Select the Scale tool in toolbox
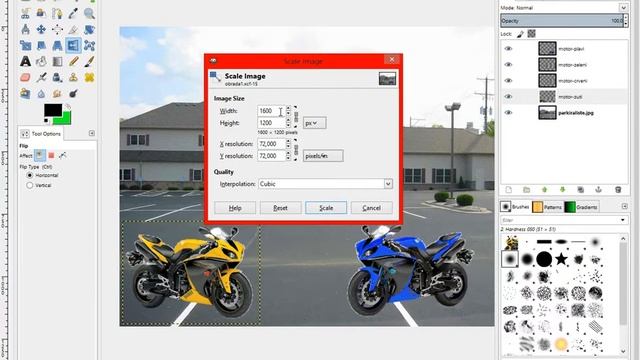The width and height of the screenshot is (640, 360). (x=25, y=45)
